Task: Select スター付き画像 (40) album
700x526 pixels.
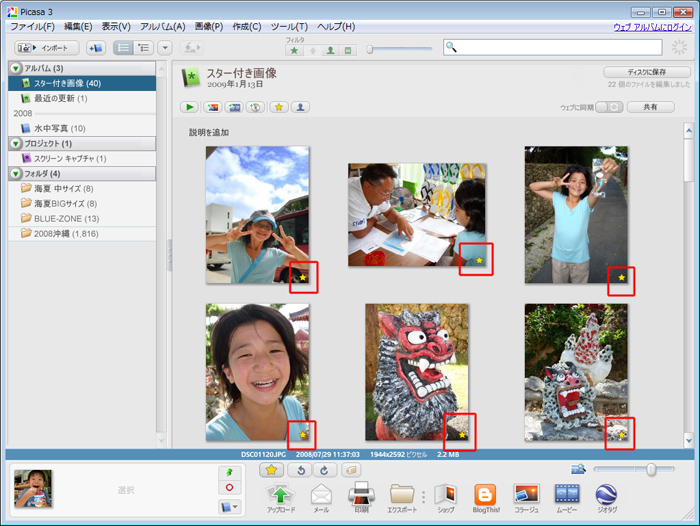Action: click(82, 83)
